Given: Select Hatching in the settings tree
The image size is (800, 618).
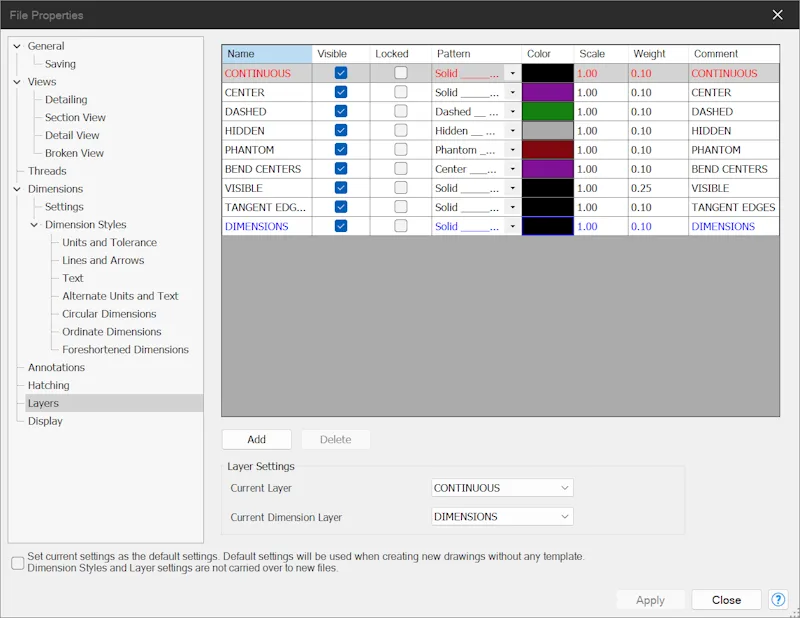Looking at the screenshot, I should [x=48, y=385].
